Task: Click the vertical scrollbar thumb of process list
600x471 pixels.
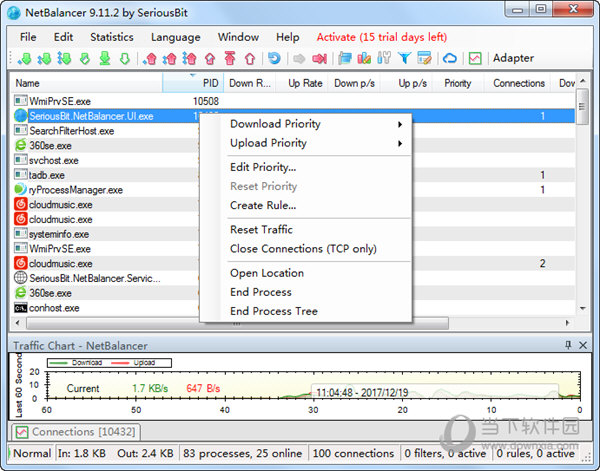Action: (582, 107)
